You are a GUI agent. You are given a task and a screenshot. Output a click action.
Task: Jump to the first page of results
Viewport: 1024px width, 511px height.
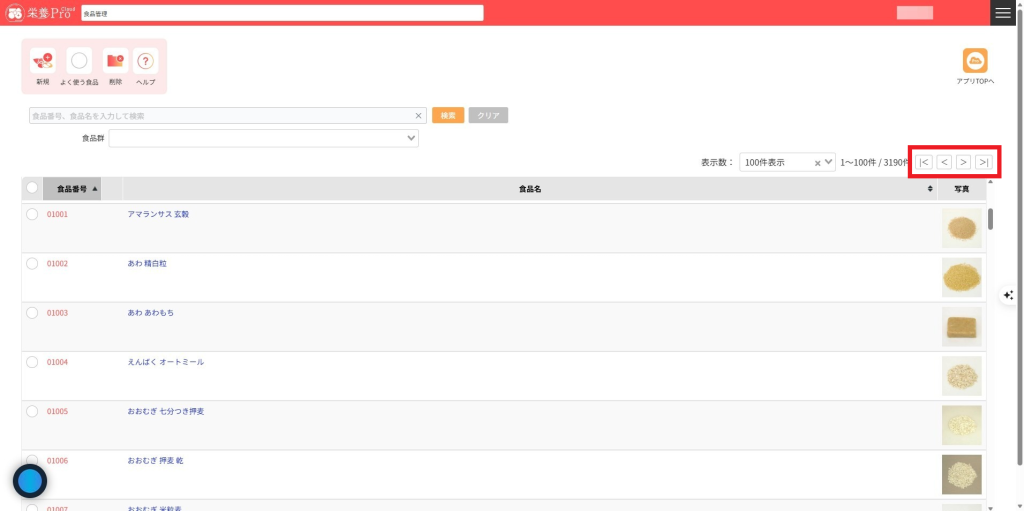click(x=924, y=162)
